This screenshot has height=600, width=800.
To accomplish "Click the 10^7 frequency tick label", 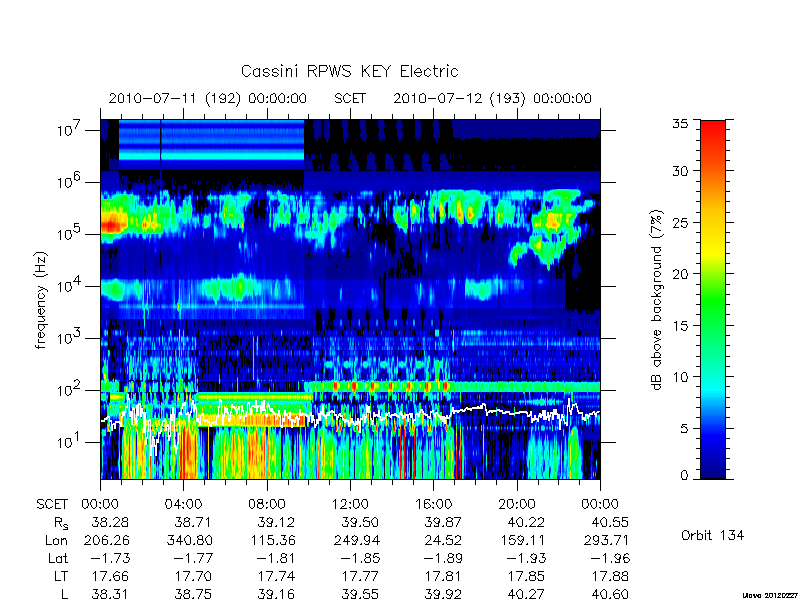I will click(x=70, y=129).
